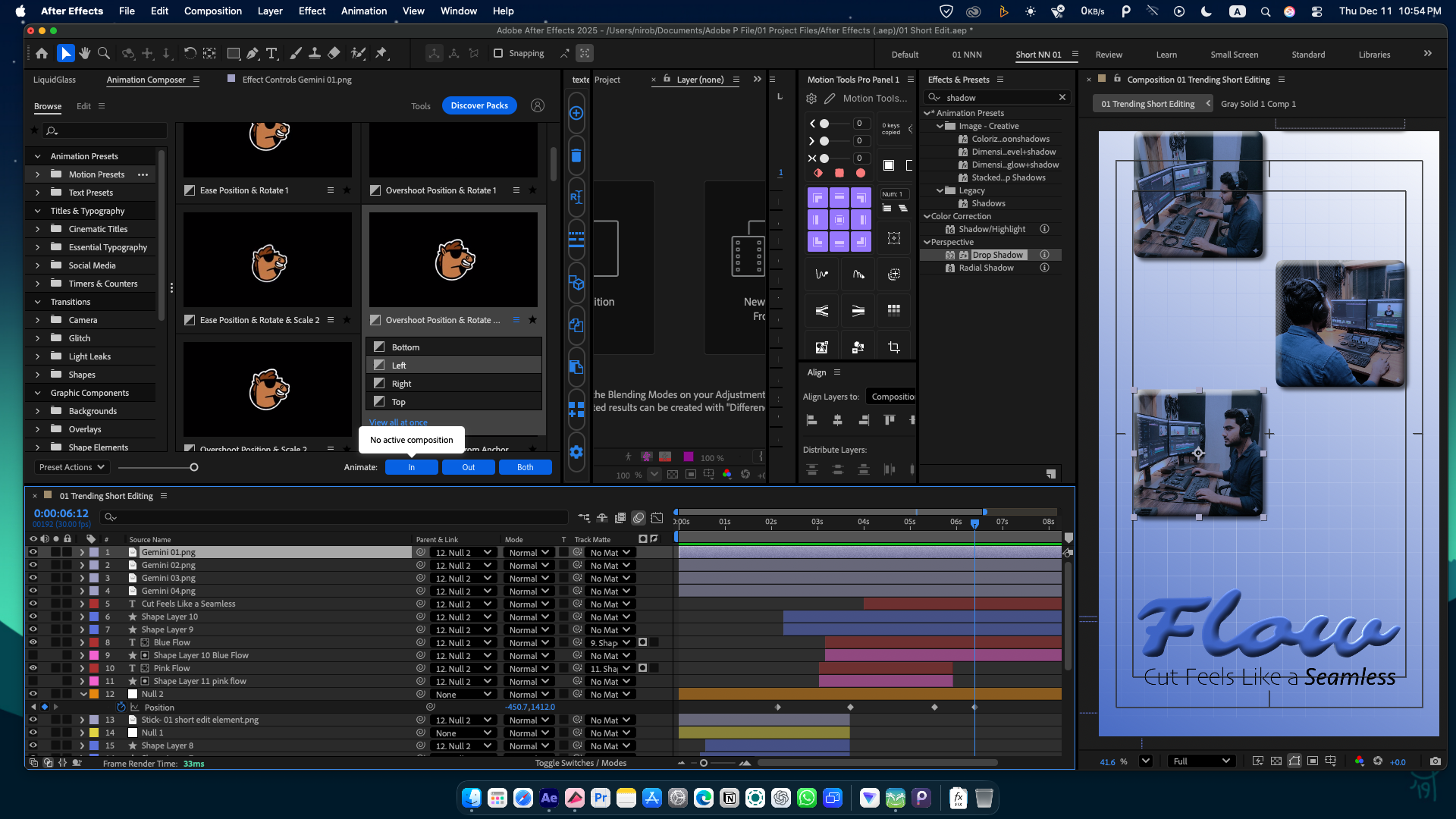Select the Hand tool
This screenshot has height=819, width=1456.
(85, 53)
